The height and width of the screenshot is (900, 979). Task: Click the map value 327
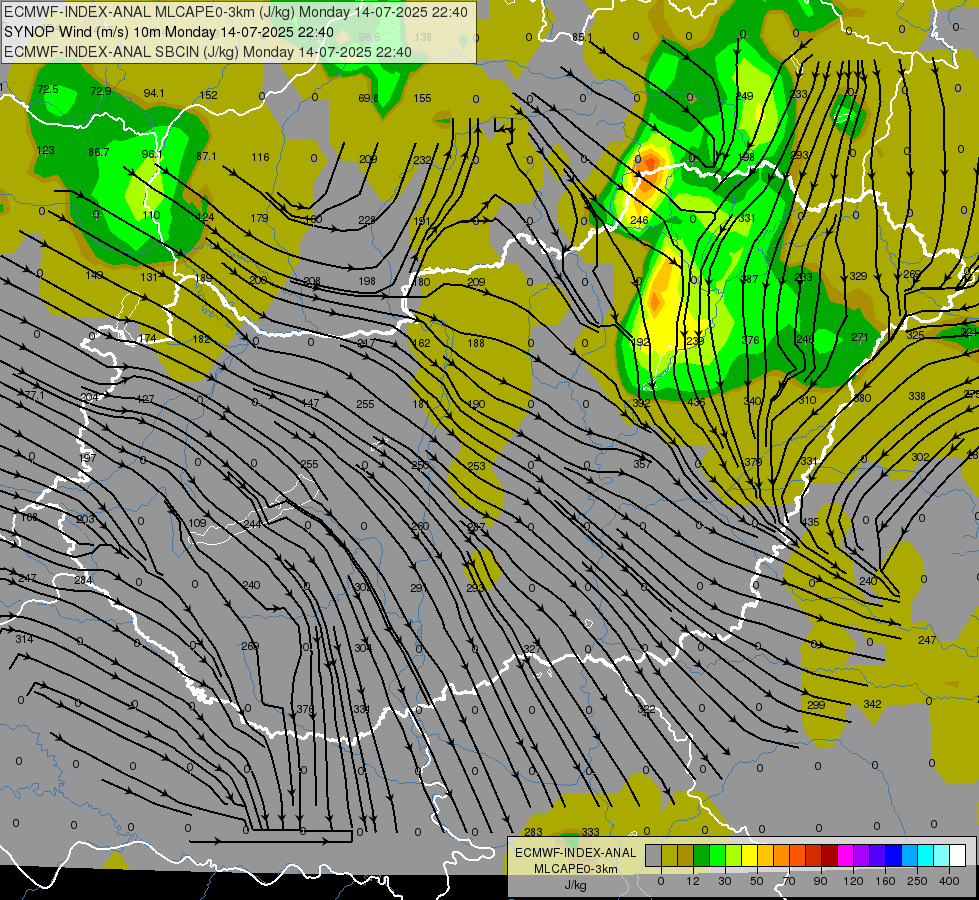click(x=532, y=649)
